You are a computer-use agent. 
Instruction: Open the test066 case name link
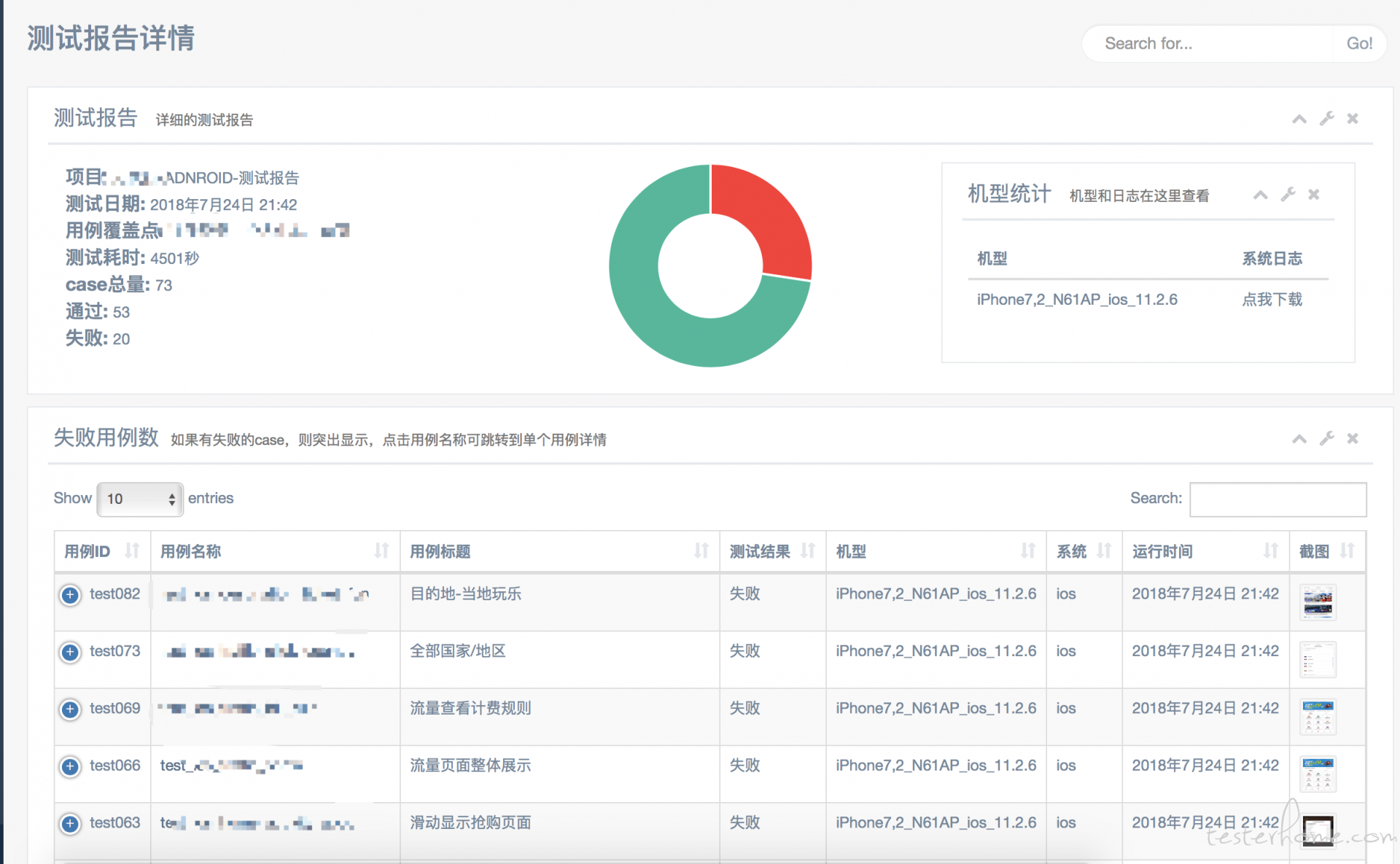coord(232,766)
